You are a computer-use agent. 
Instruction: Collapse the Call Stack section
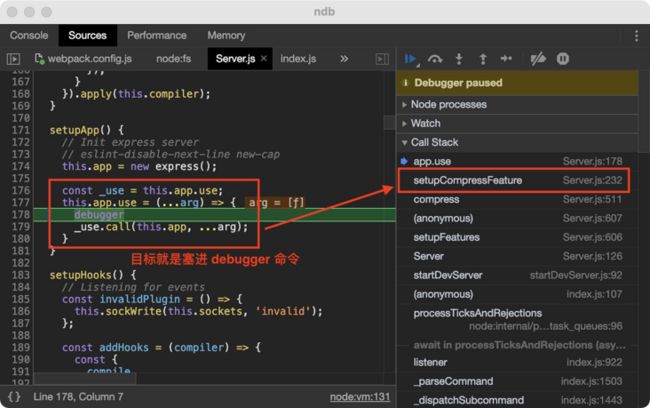517,143
